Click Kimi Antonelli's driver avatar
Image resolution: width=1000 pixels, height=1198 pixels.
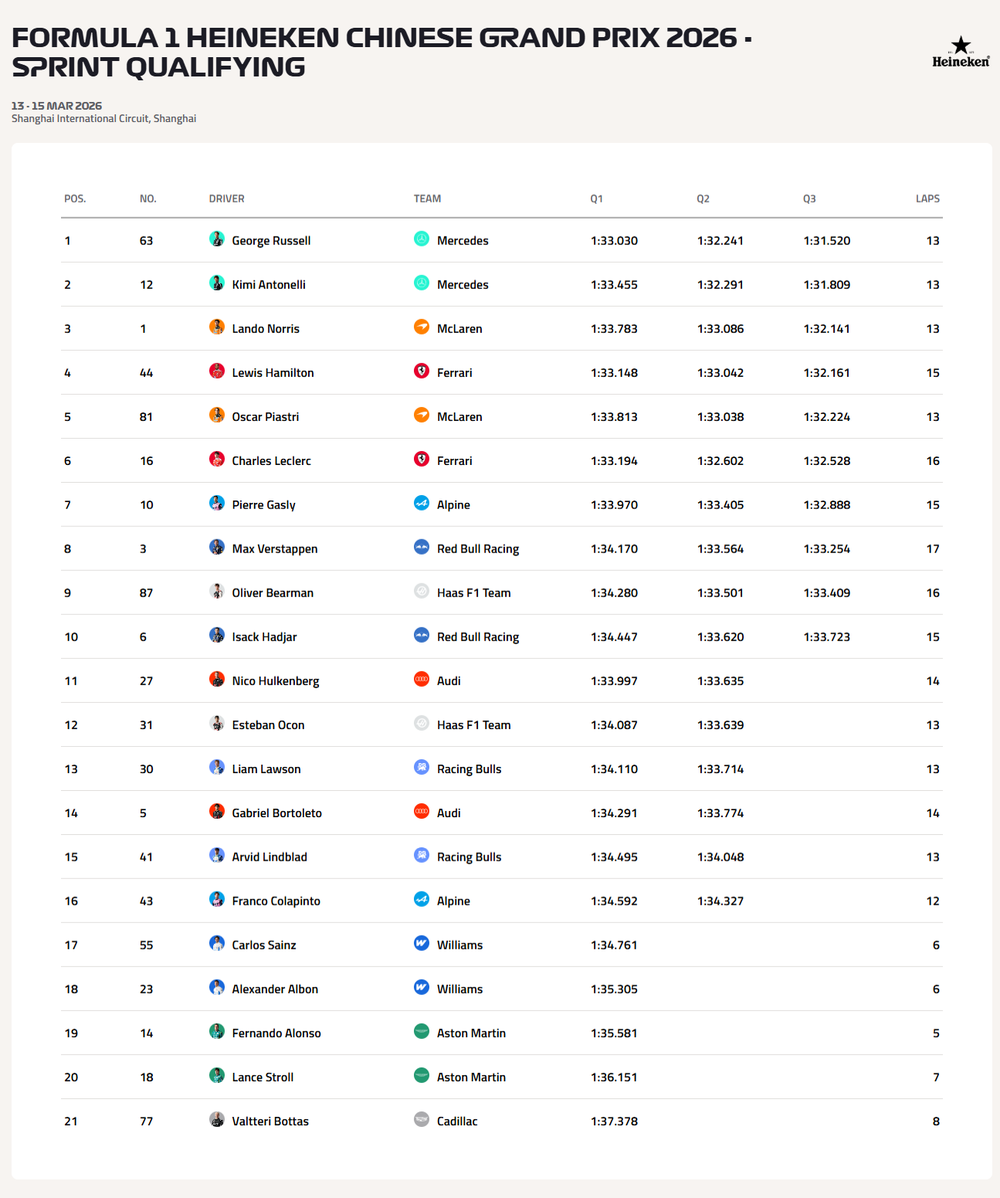coord(217,283)
